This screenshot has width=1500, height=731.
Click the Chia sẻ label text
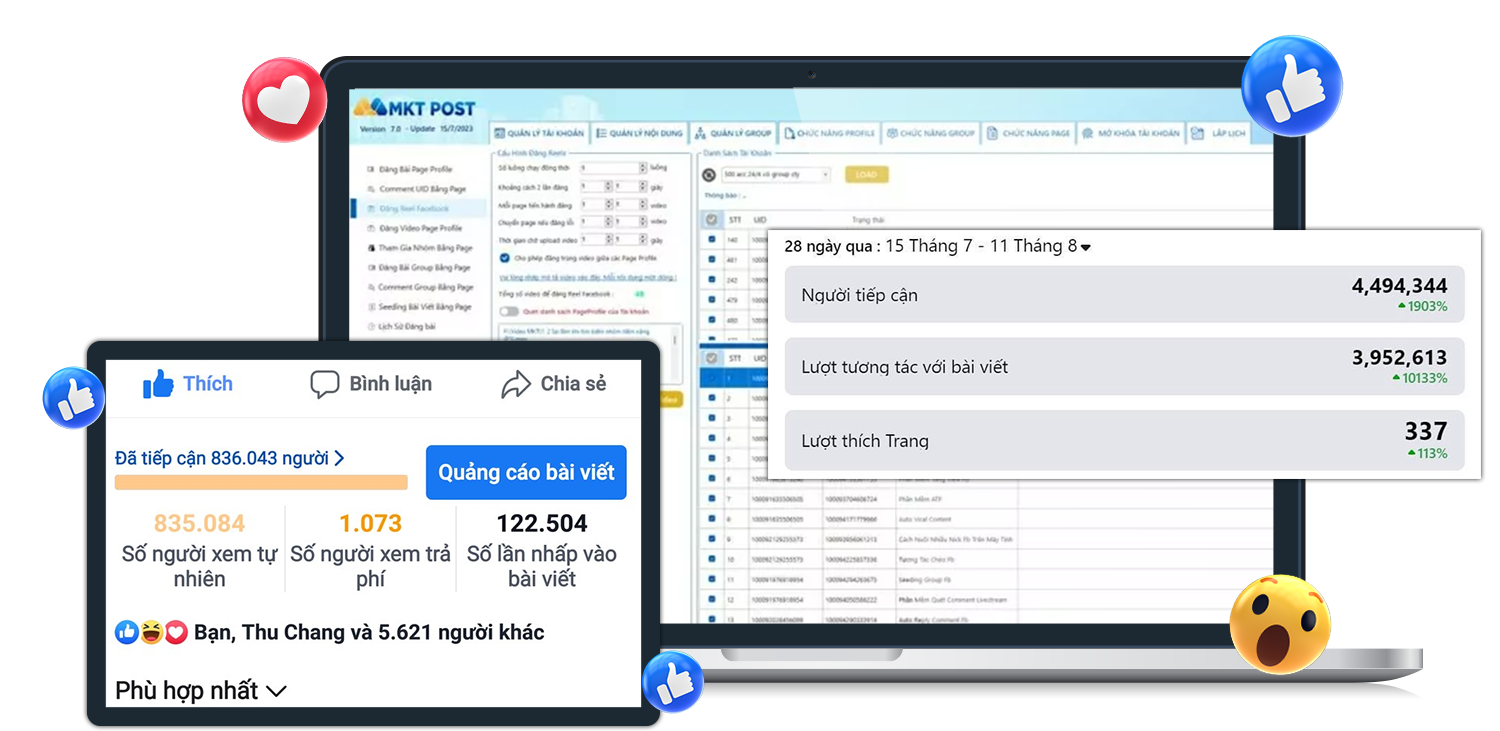pyautogui.click(x=573, y=384)
